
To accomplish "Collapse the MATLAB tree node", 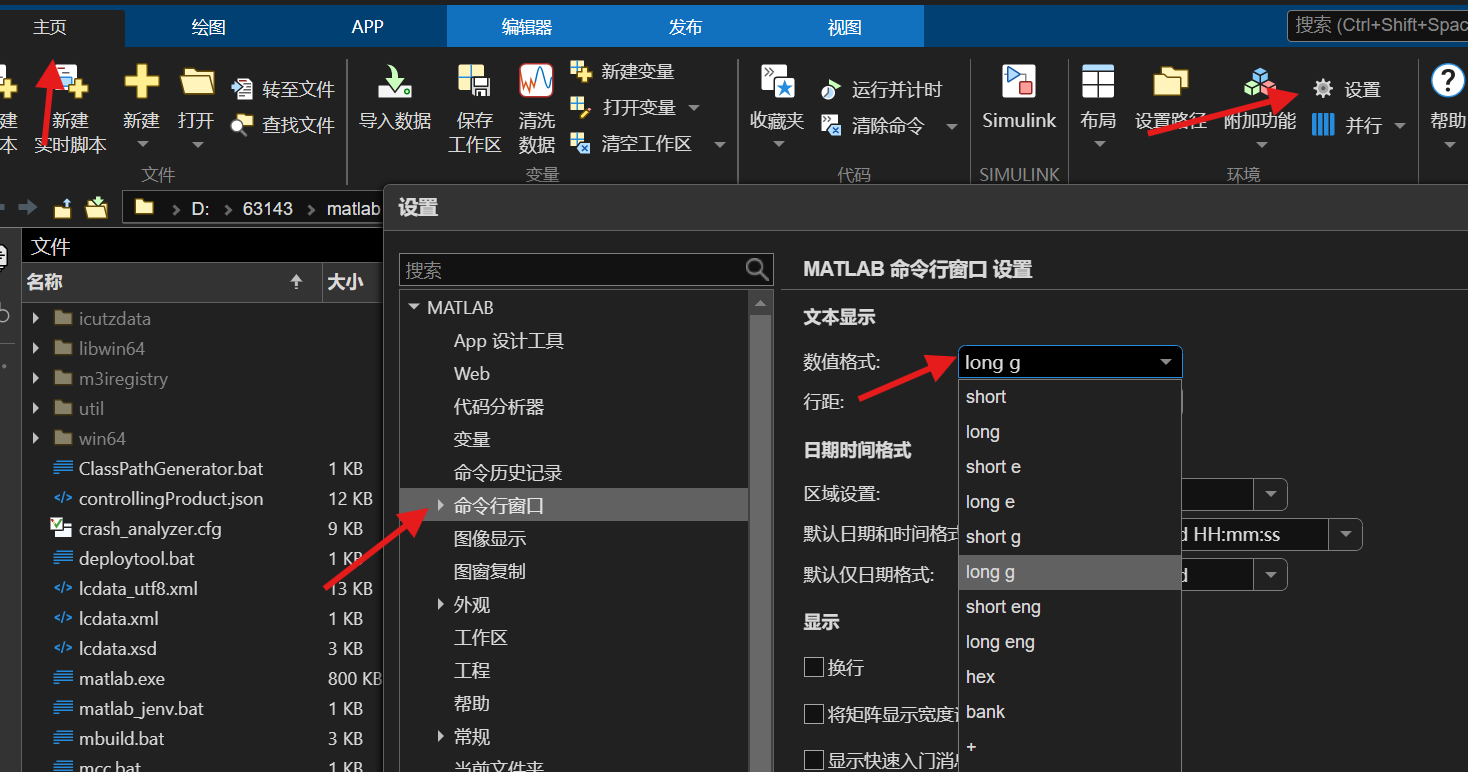I will [413, 308].
